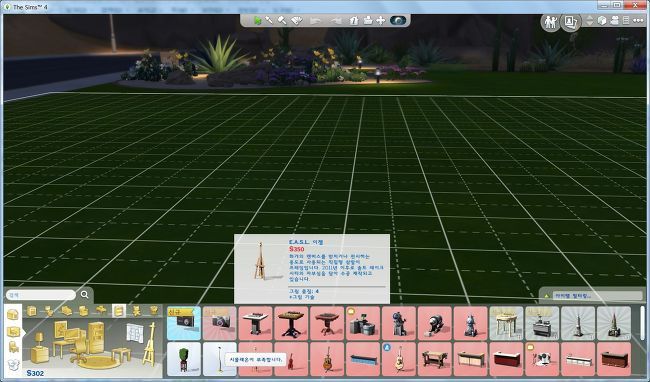Image resolution: width=650 pixels, height=382 pixels.
Task: Select the observatory telescope thumbnail
Action: pyautogui.click(x=434, y=323)
